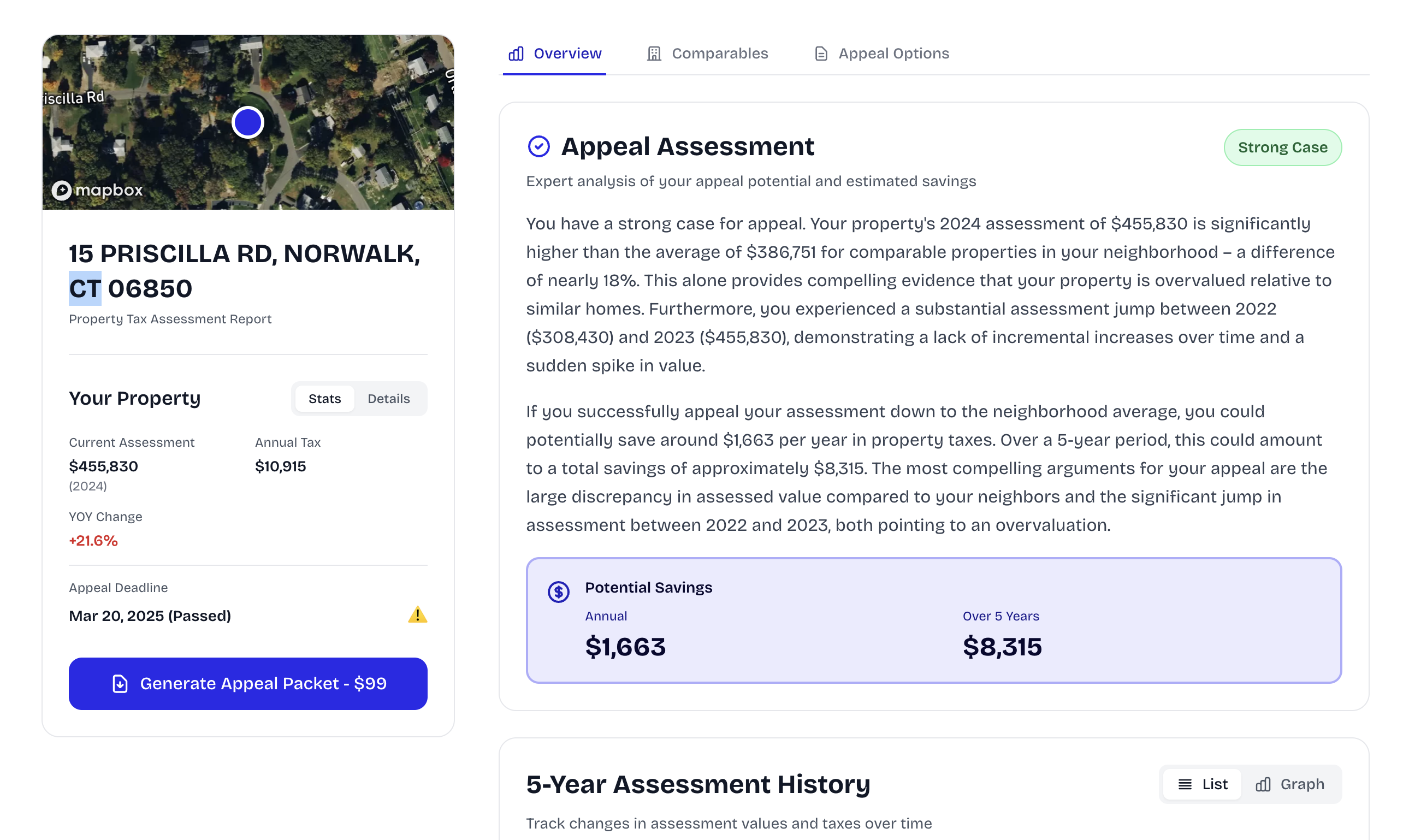Viewport: 1409px width, 840px height.
Task: Click the Appeal Assessment checkmark circle icon
Action: click(x=538, y=146)
